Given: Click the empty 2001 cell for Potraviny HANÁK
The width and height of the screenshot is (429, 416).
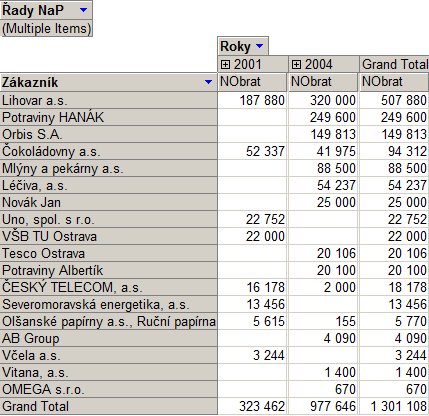Looking at the screenshot, I should (x=252, y=117).
